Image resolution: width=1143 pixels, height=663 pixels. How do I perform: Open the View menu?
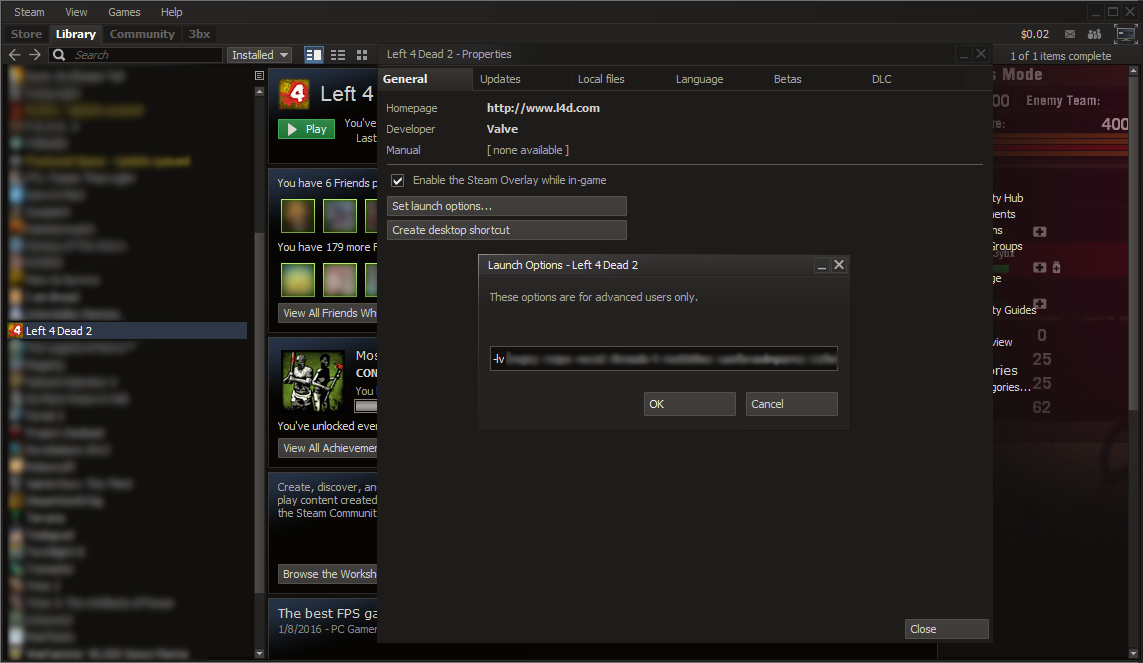[x=76, y=12]
